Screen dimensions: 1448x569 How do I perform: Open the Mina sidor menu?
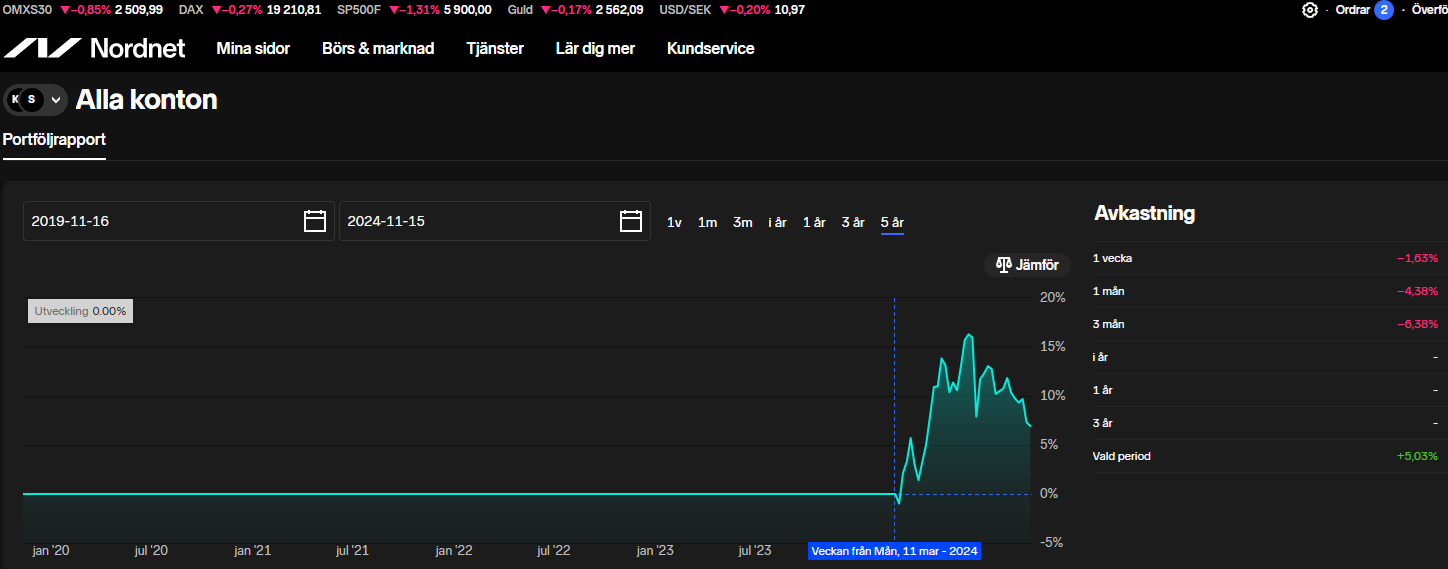tap(253, 48)
